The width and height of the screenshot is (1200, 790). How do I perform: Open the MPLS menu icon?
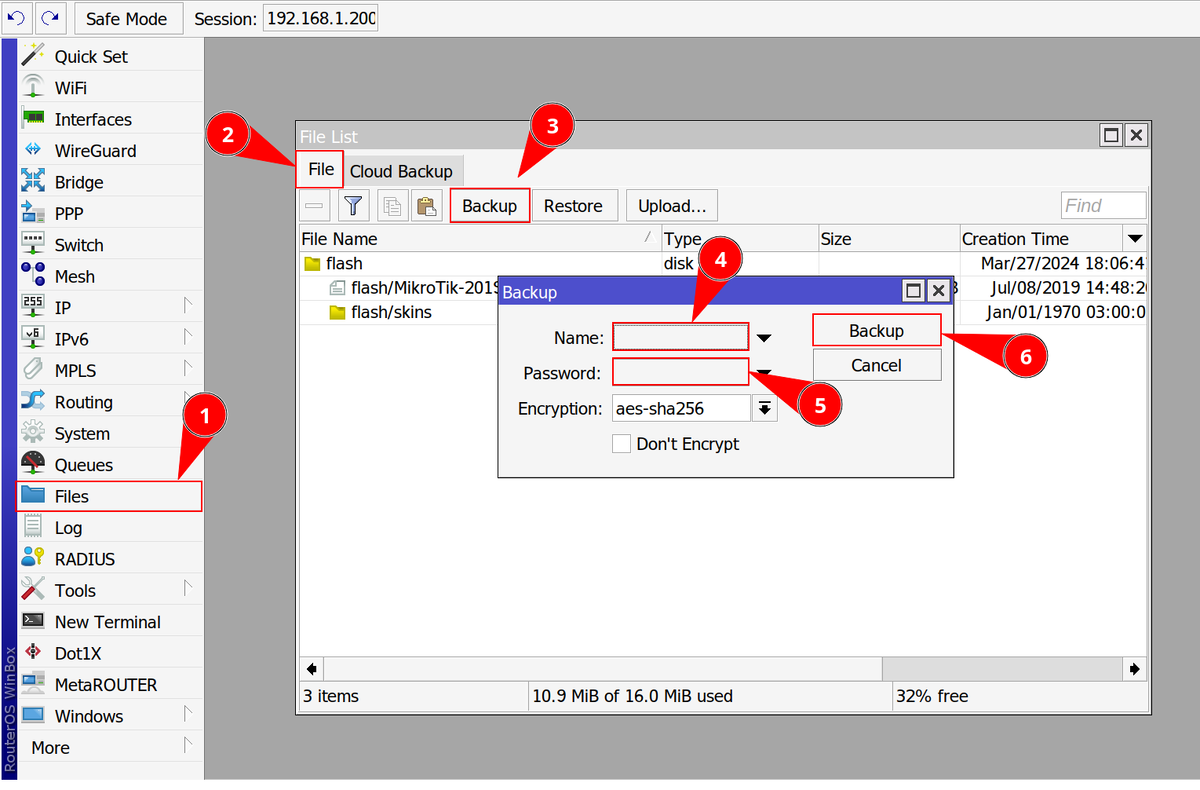(x=34, y=370)
